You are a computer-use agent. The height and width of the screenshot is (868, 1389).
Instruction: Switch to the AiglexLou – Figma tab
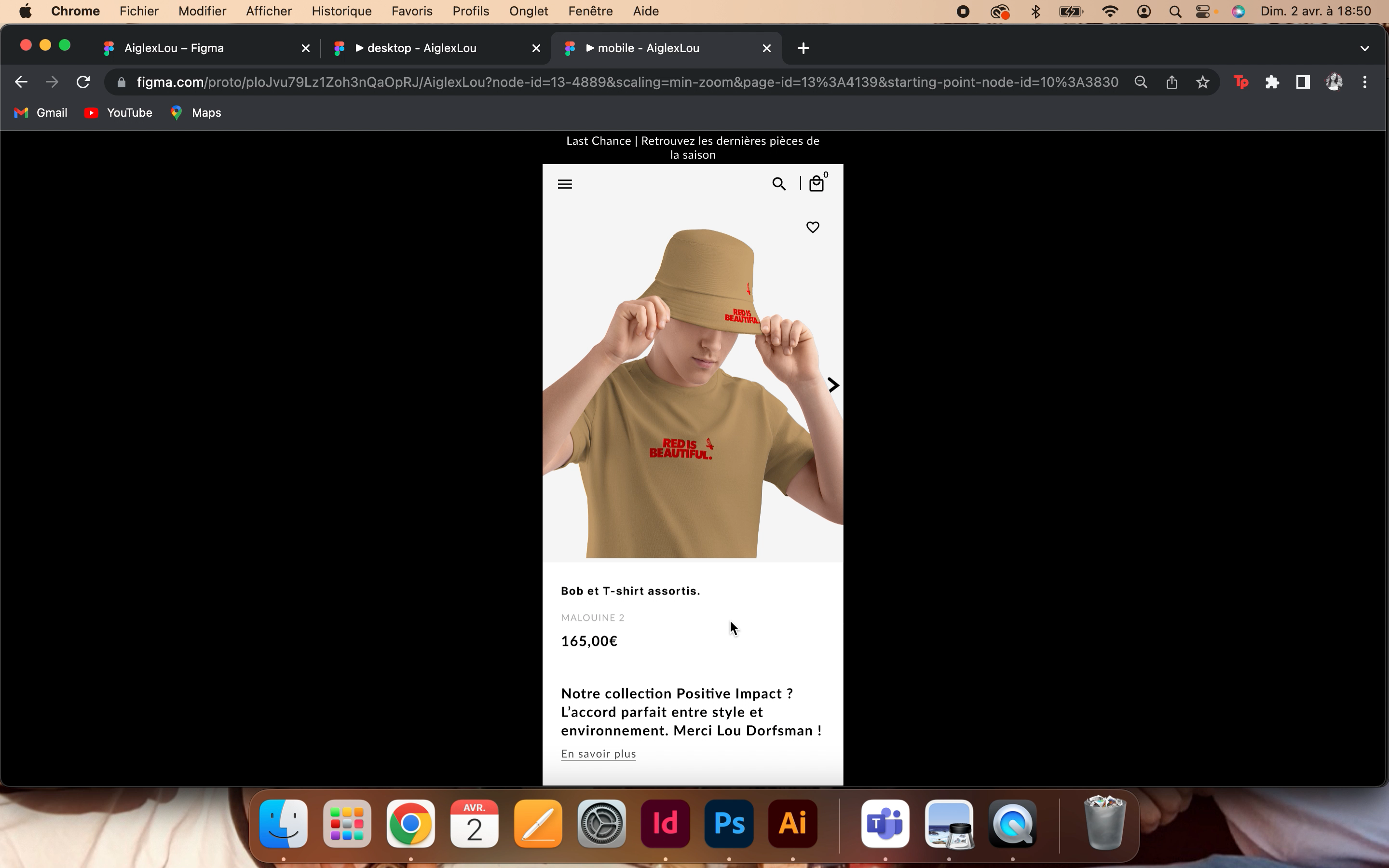pos(174,48)
